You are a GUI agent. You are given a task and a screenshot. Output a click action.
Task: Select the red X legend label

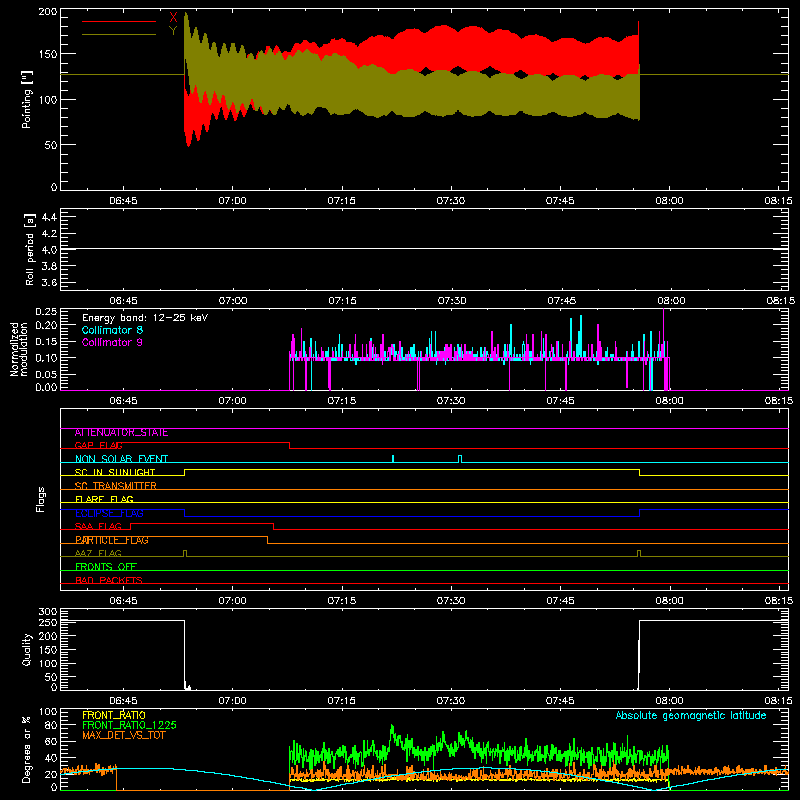[173, 18]
